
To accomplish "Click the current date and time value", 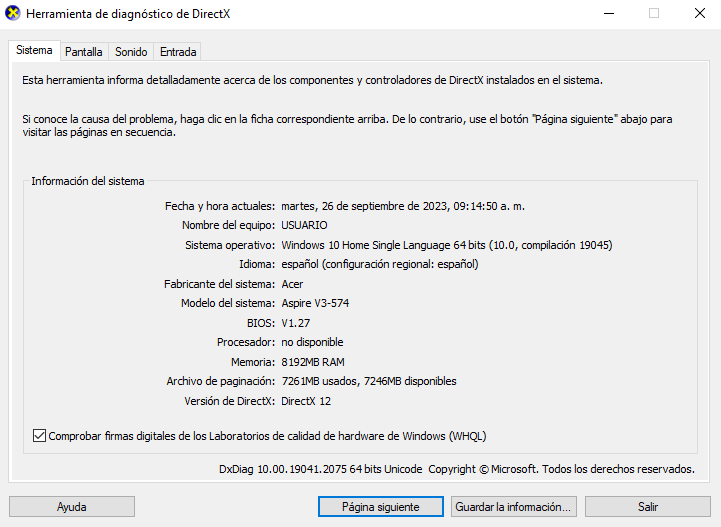I will 403,206.
